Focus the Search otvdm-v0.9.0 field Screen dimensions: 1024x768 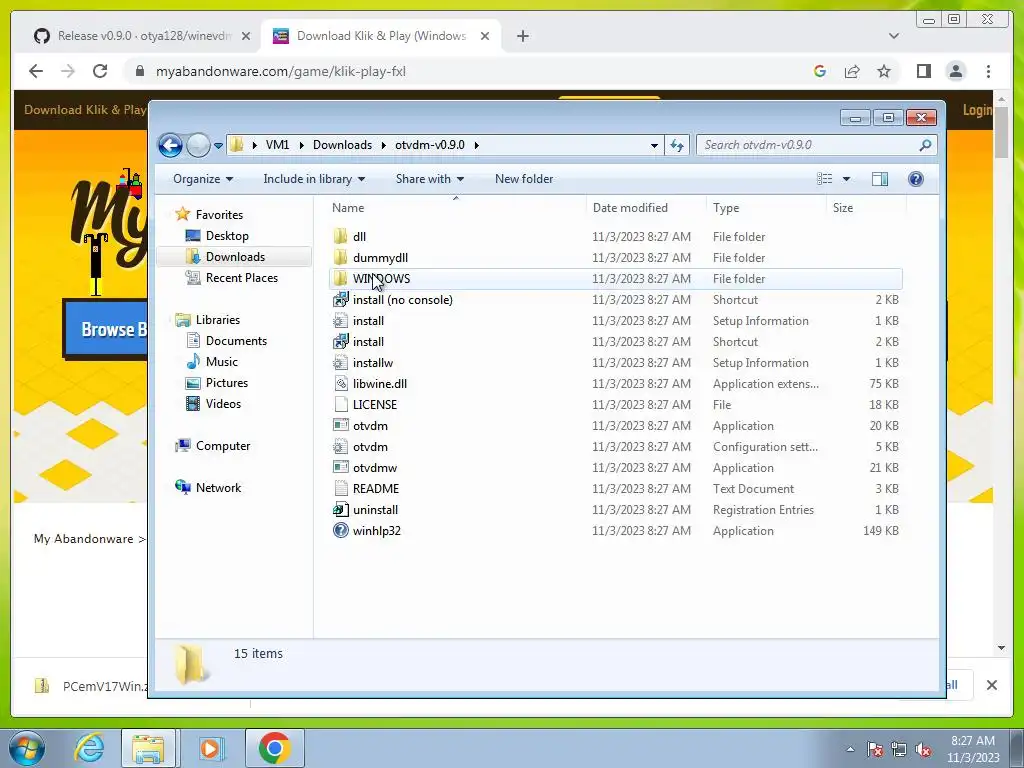coord(816,145)
